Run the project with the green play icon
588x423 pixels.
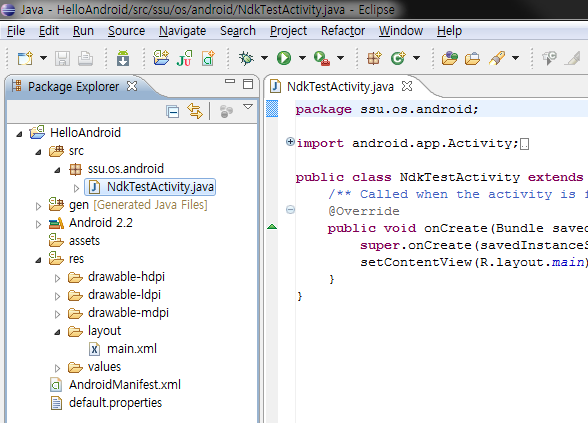coord(284,58)
